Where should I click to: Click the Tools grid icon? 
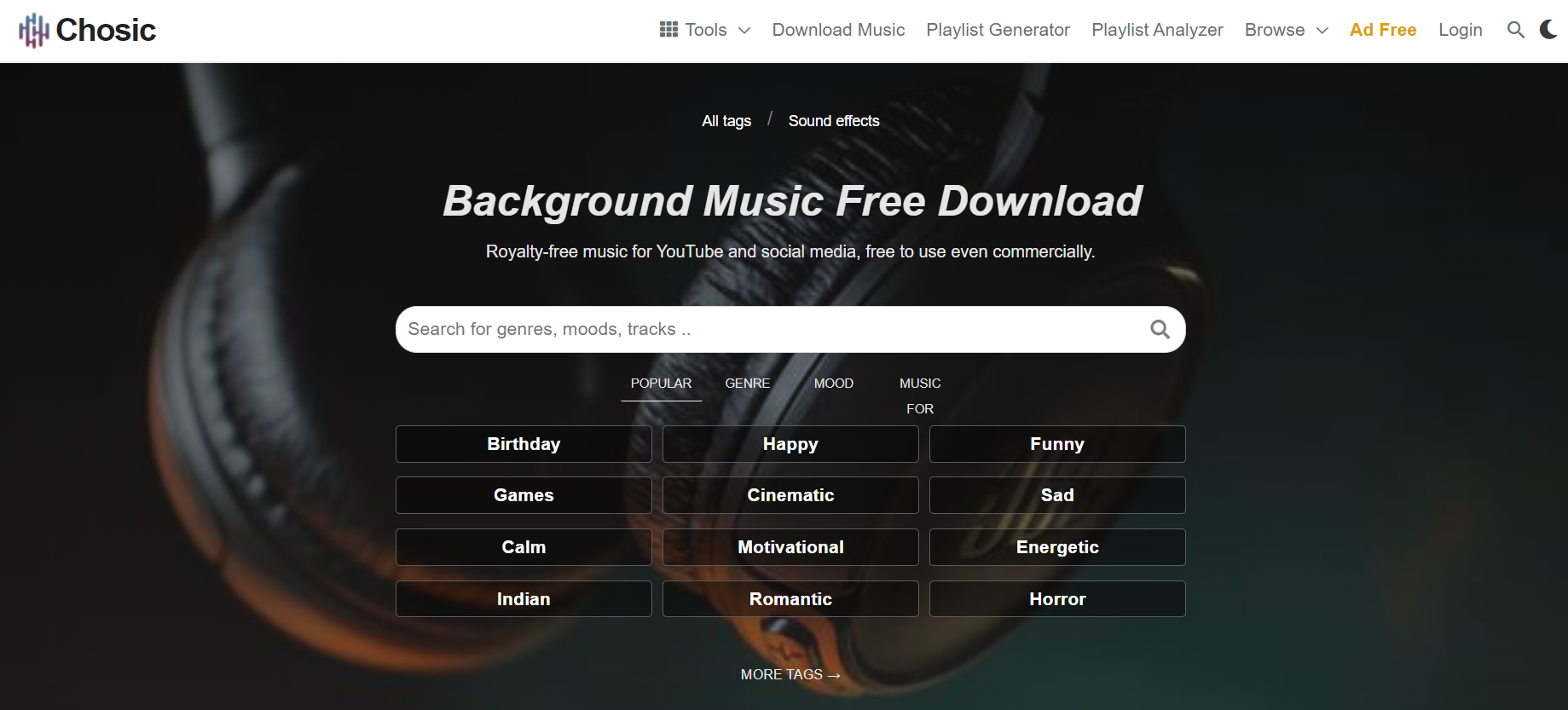(668, 30)
